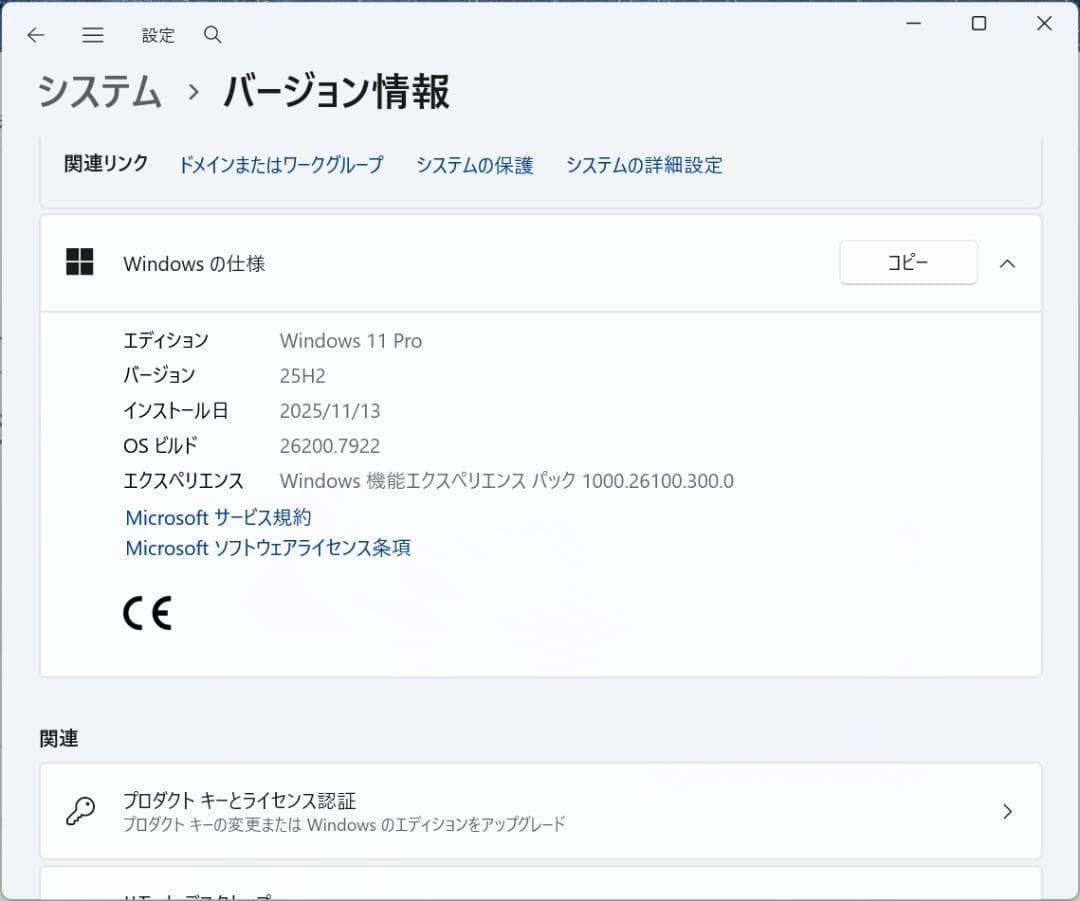Open Microsoft サービス規約
The width and height of the screenshot is (1080, 901).
216,517
